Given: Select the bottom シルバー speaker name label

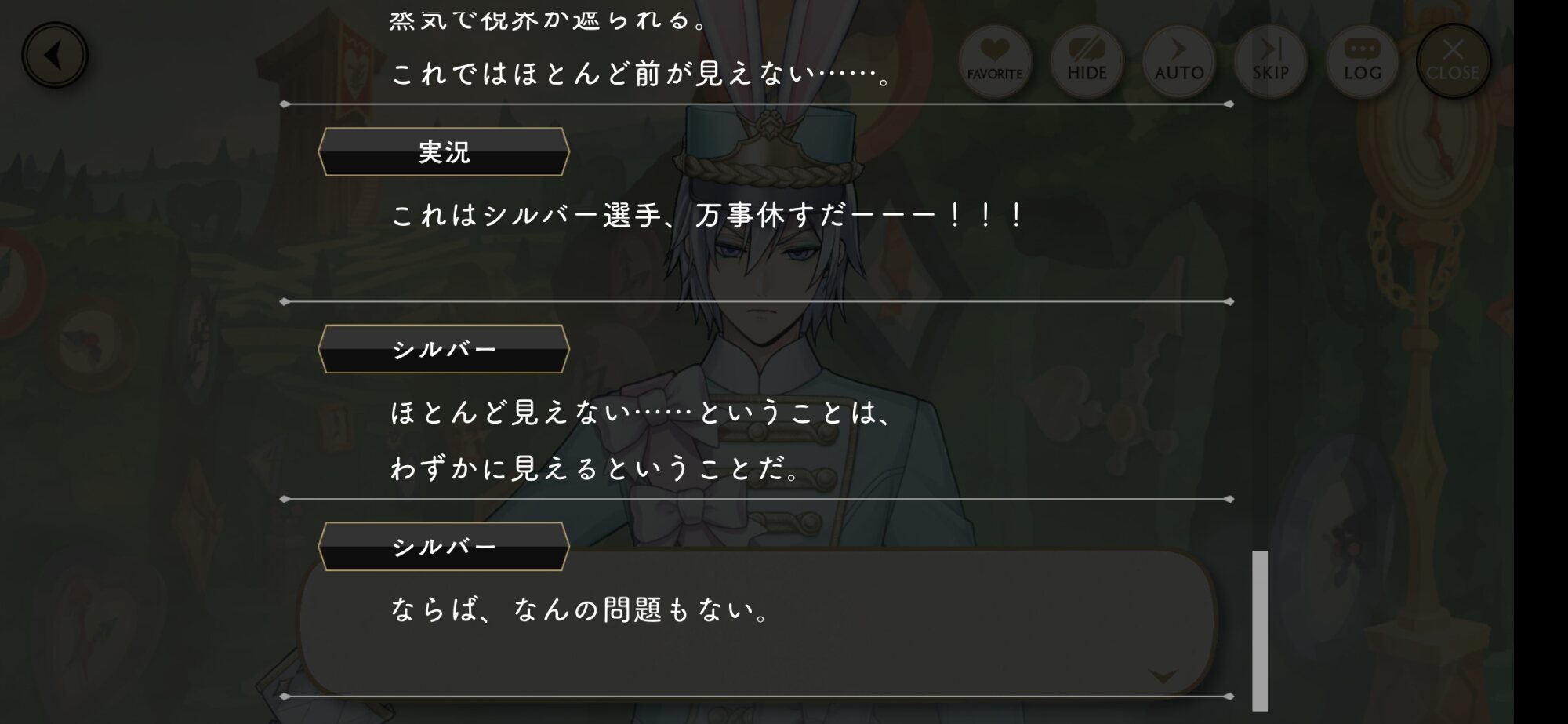Looking at the screenshot, I should pos(444,547).
